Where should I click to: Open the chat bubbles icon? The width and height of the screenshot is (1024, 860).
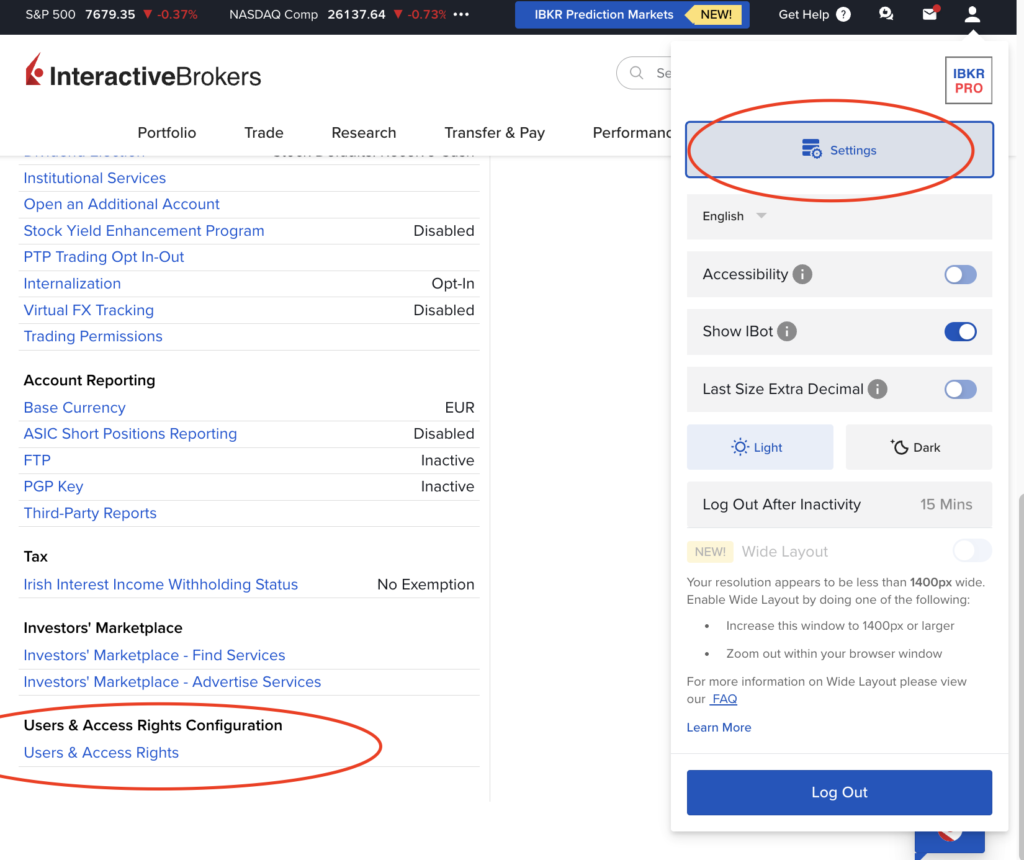pyautogui.click(x=886, y=14)
